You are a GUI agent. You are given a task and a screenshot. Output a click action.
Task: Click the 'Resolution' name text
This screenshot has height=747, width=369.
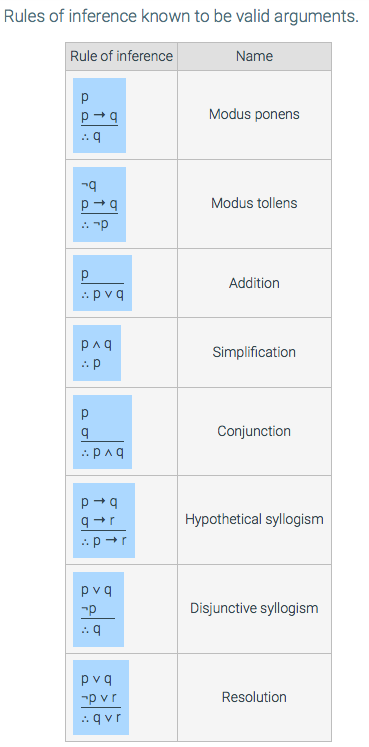pos(254,697)
